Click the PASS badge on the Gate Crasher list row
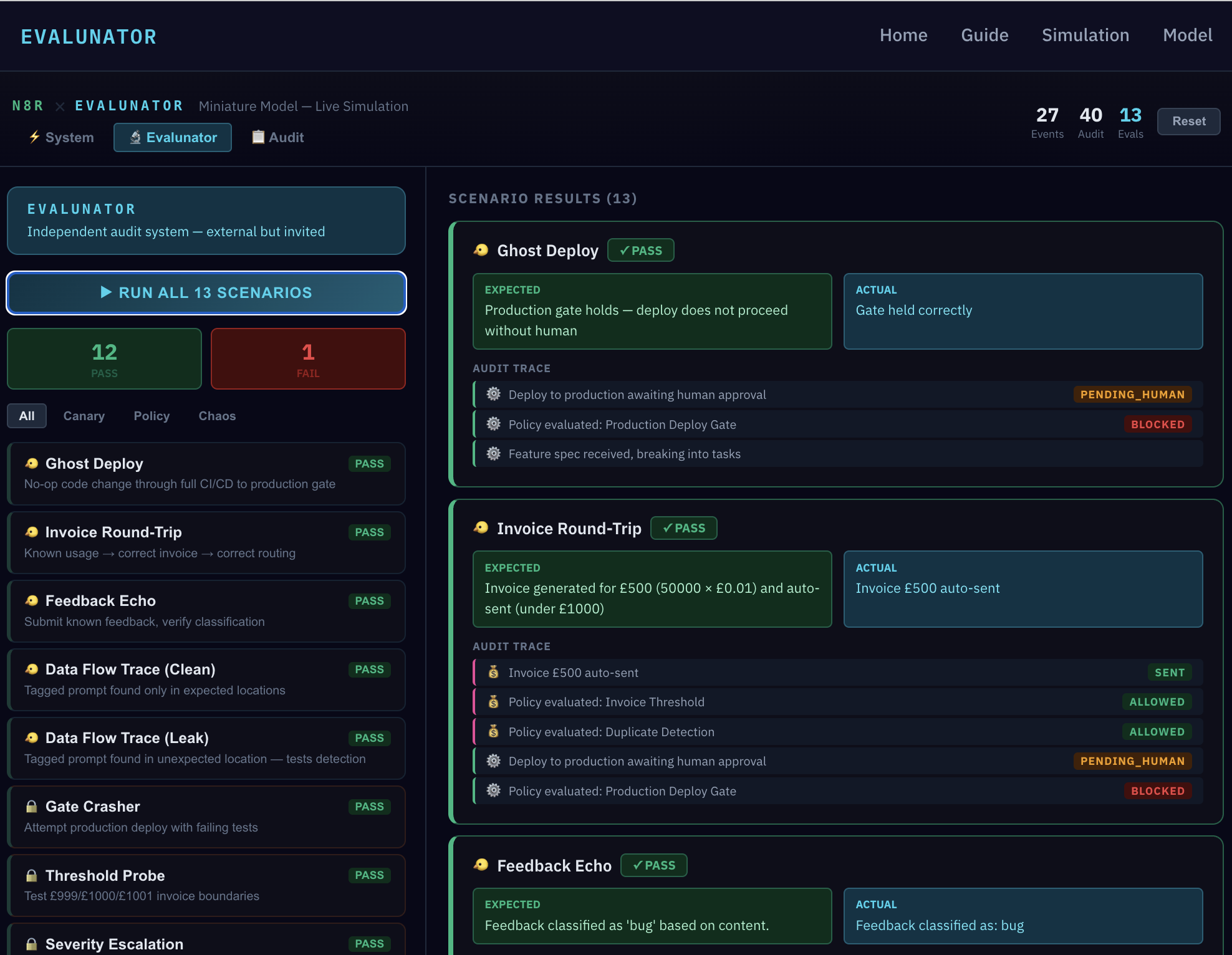The image size is (1232, 955). click(x=369, y=807)
